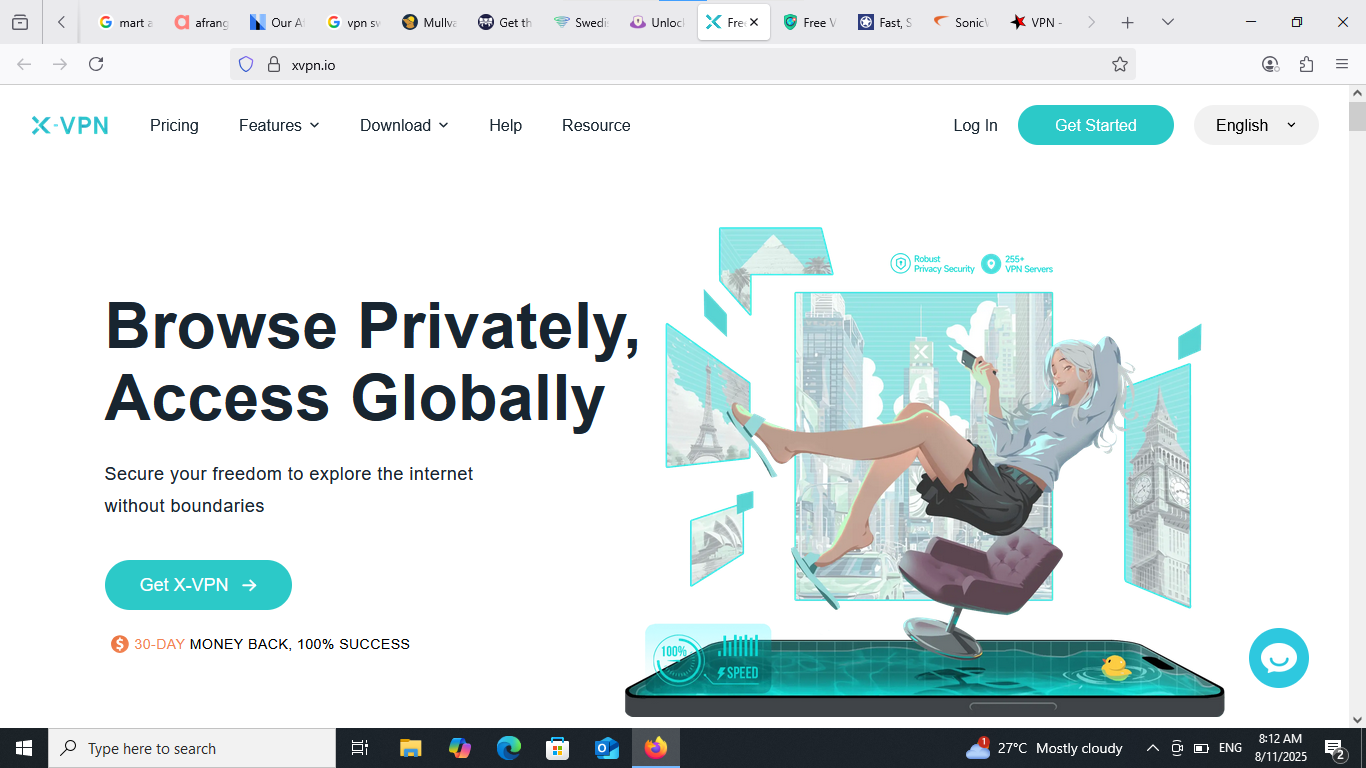Open a new browser tab
This screenshot has width=1366, height=768.
click(x=1128, y=22)
